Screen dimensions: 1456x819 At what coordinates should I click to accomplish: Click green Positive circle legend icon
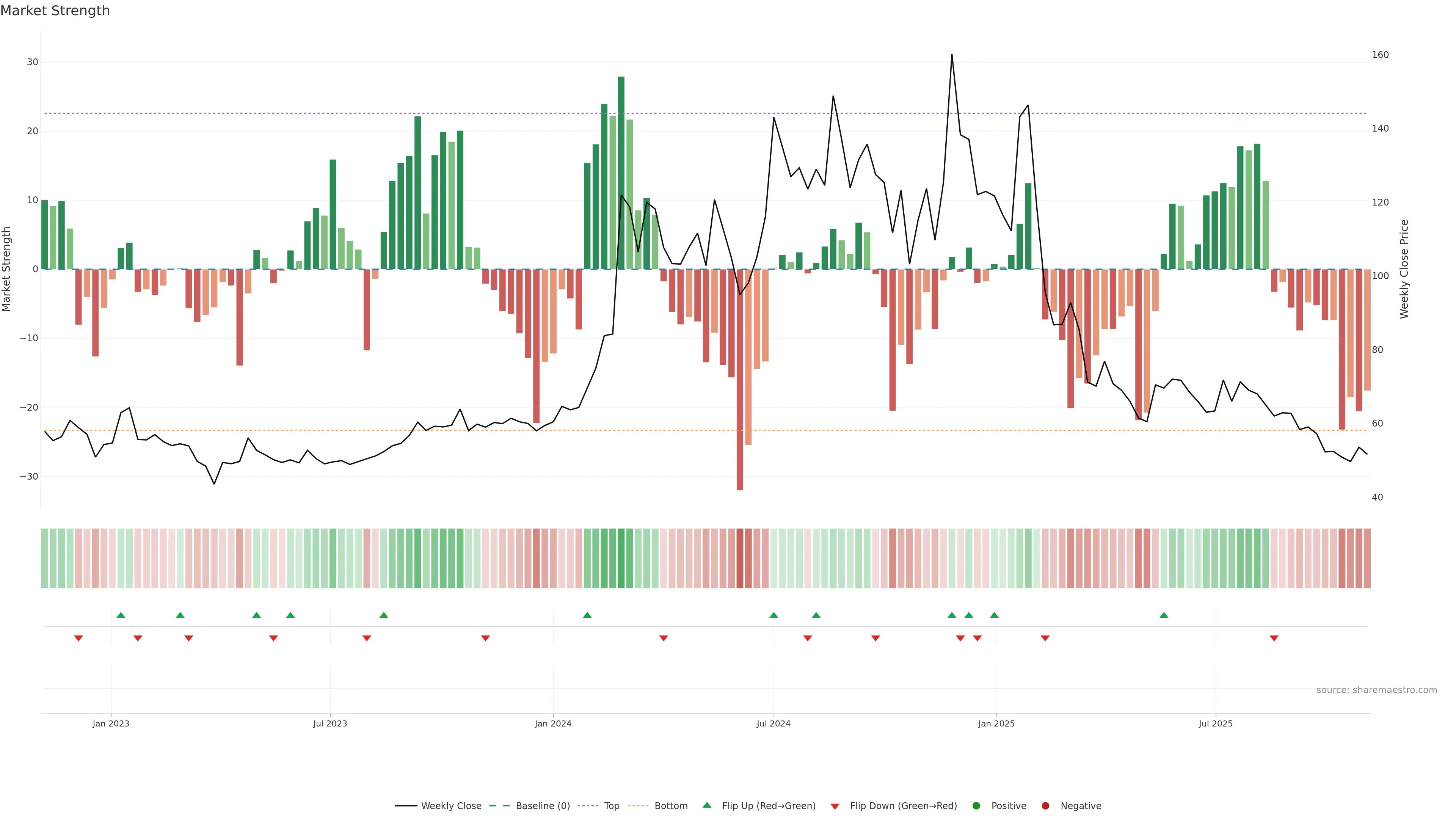point(976,806)
